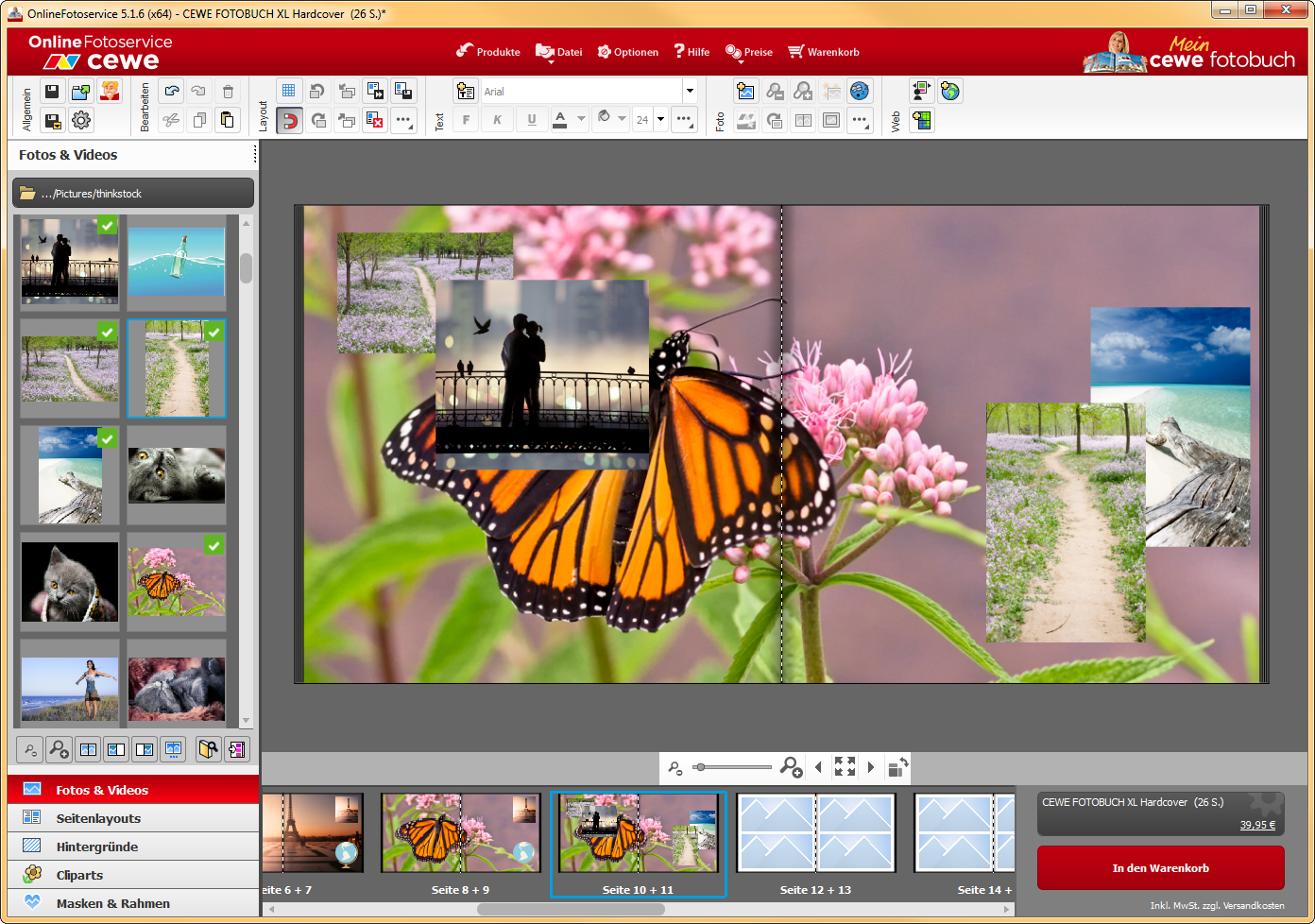
Task: Toggle underline text formatting
Action: [532, 120]
